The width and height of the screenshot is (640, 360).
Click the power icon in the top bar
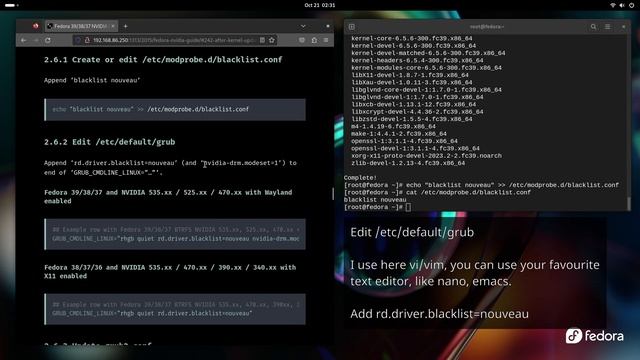pos(632,5)
